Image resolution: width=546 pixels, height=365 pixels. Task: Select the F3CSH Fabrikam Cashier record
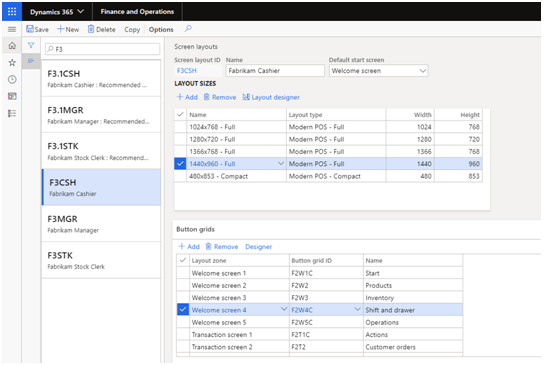101,187
